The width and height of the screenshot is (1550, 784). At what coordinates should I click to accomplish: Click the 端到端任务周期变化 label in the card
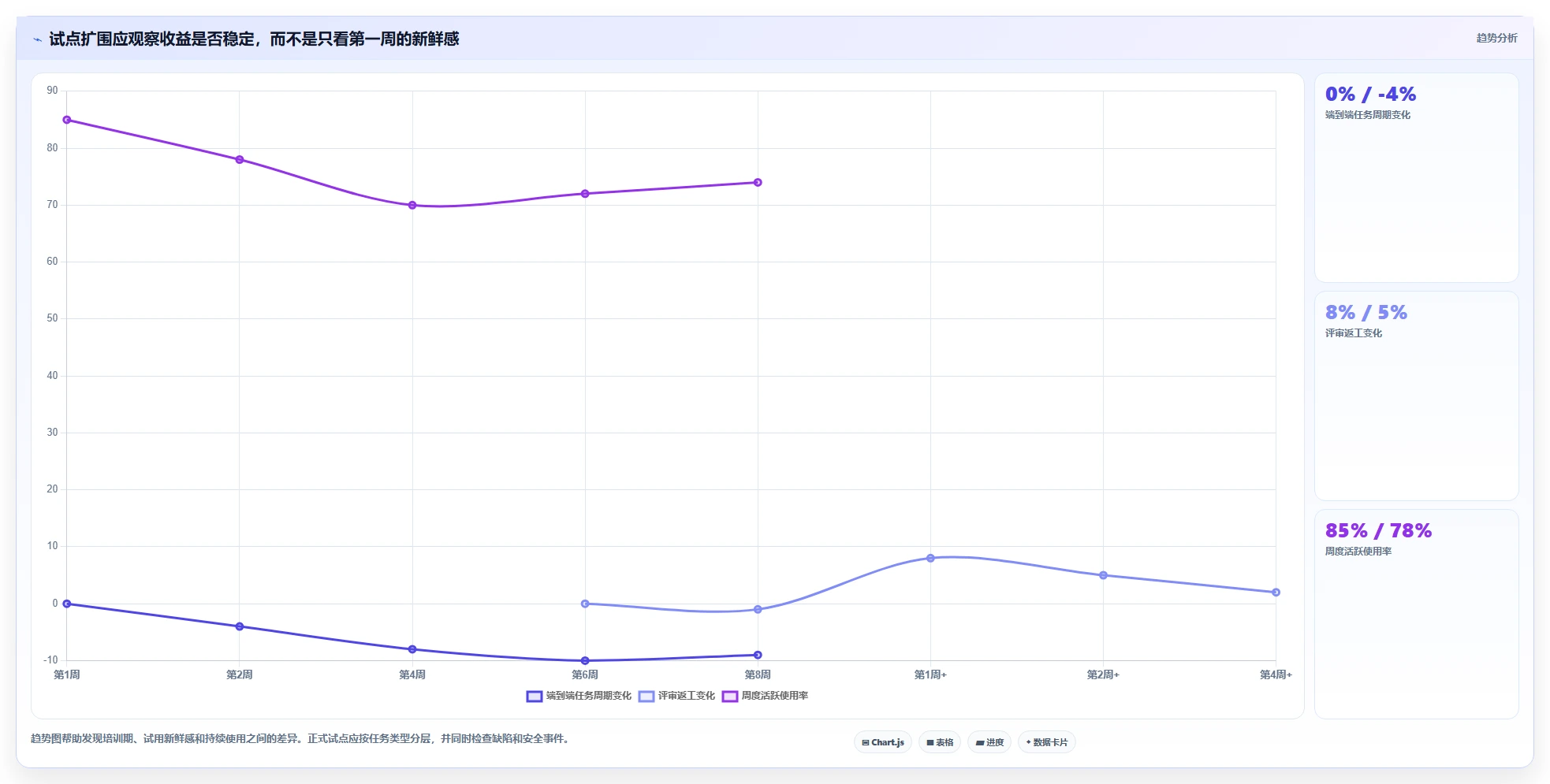(x=1368, y=115)
